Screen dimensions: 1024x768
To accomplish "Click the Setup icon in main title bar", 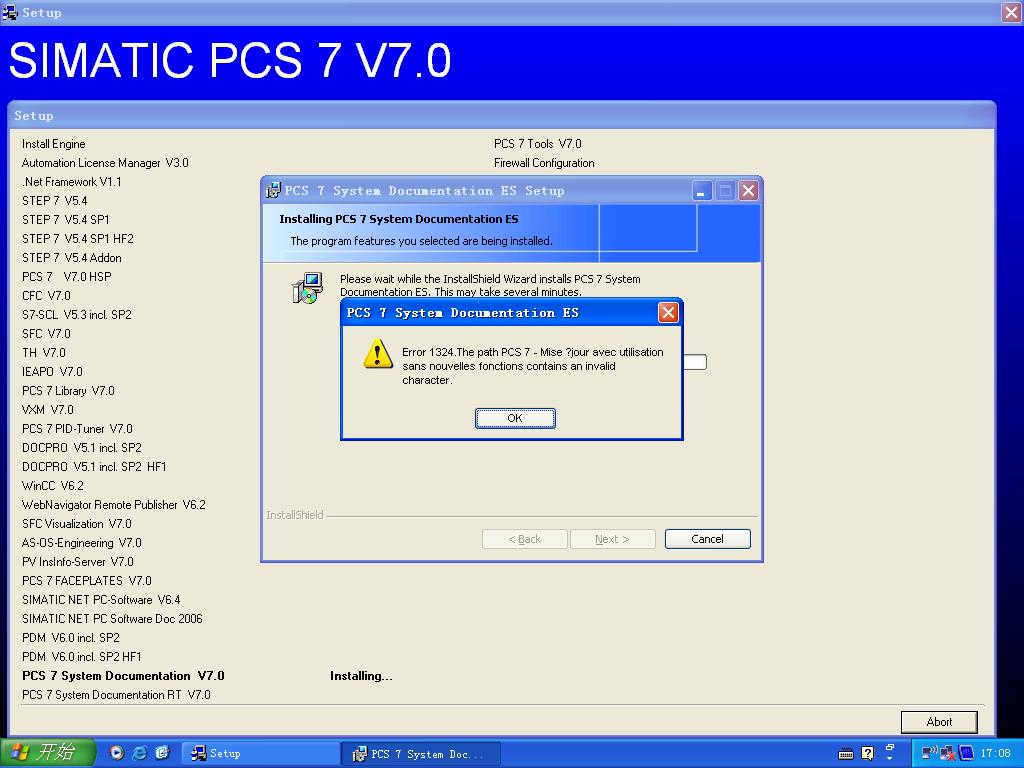I will 10,12.
